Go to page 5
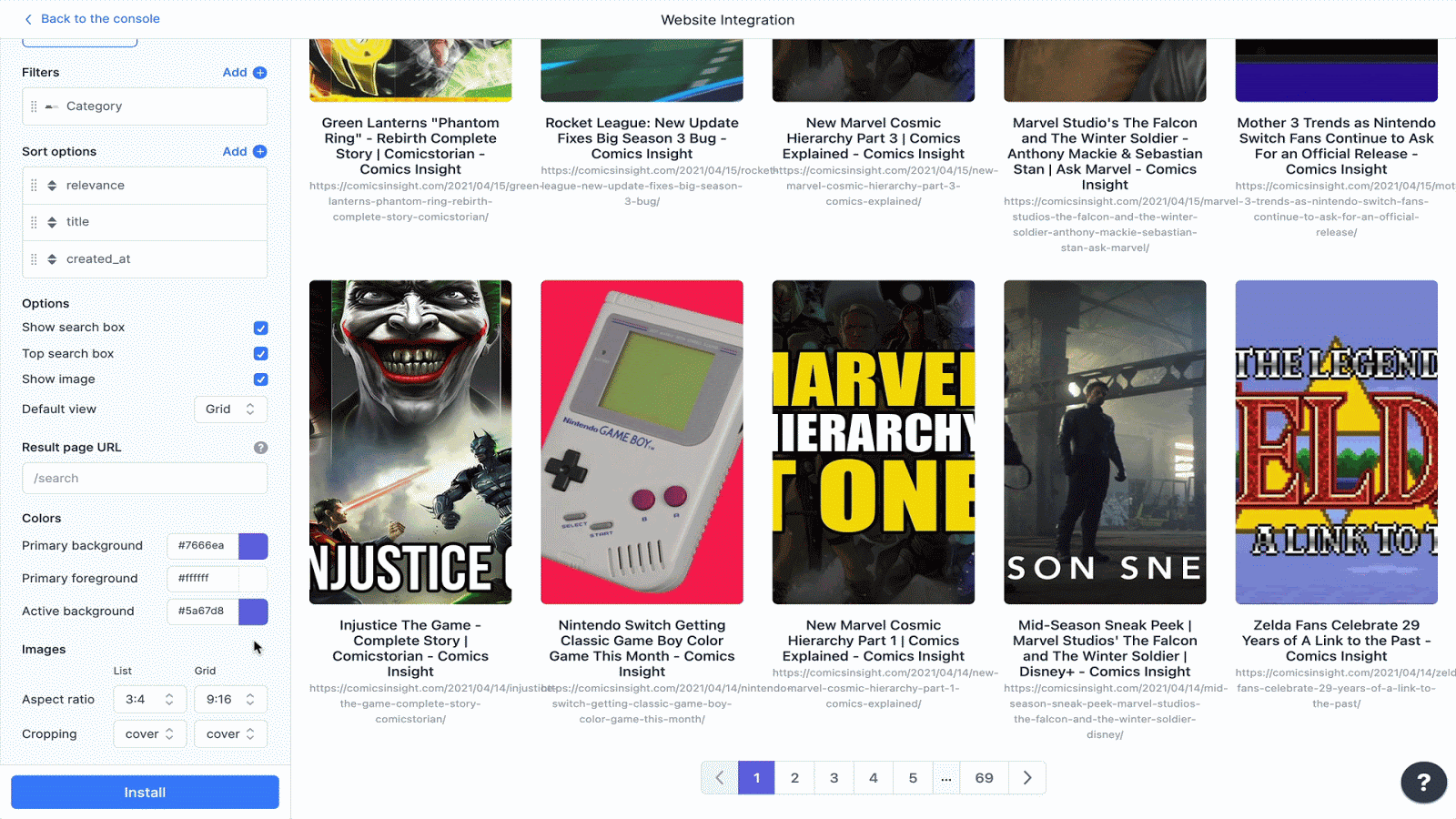The width and height of the screenshot is (1456, 819). pyautogui.click(x=913, y=778)
